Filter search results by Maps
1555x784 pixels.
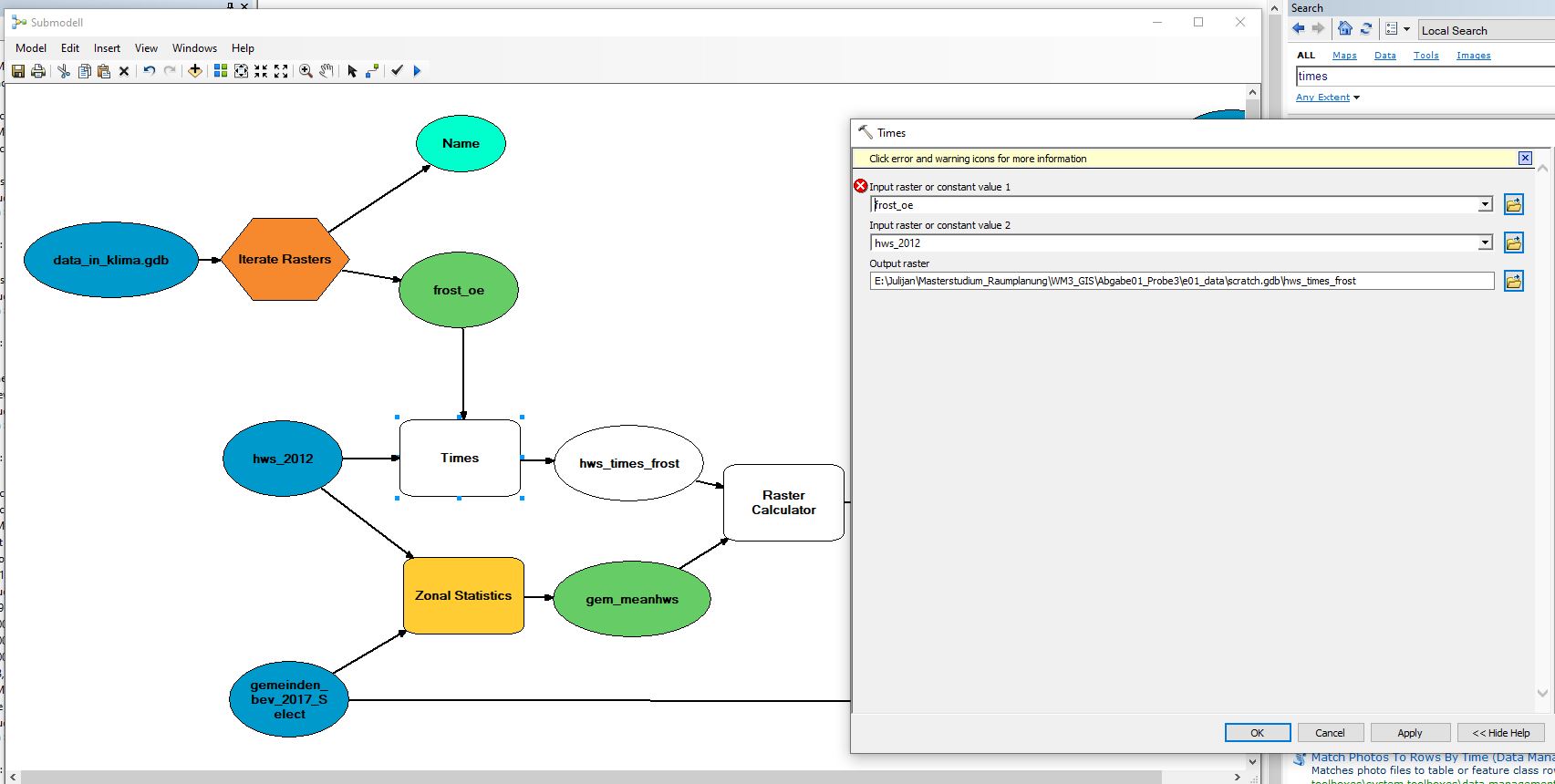point(1344,56)
